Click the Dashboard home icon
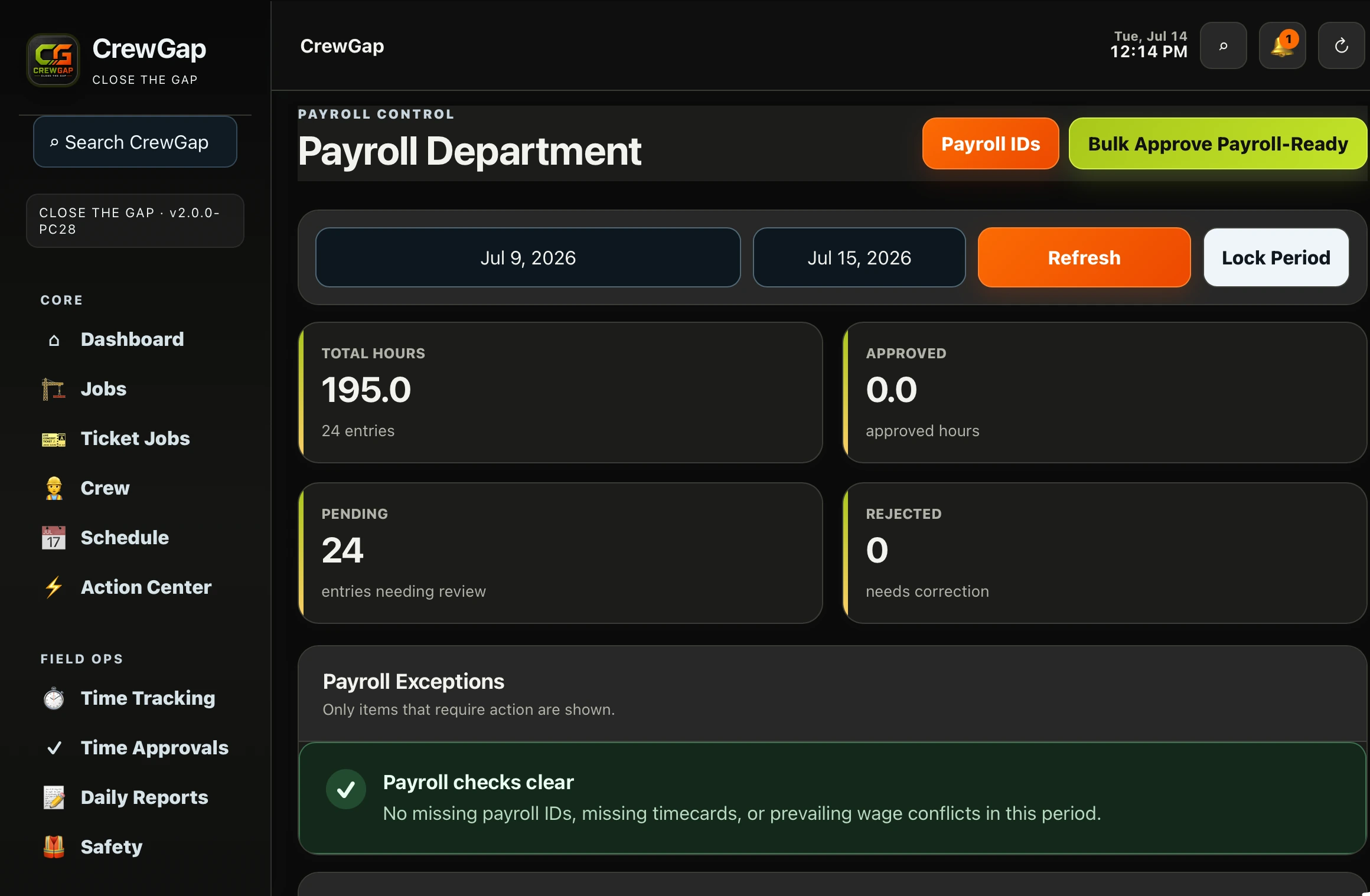The width and height of the screenshot is (1370, 896). (54, 340)
